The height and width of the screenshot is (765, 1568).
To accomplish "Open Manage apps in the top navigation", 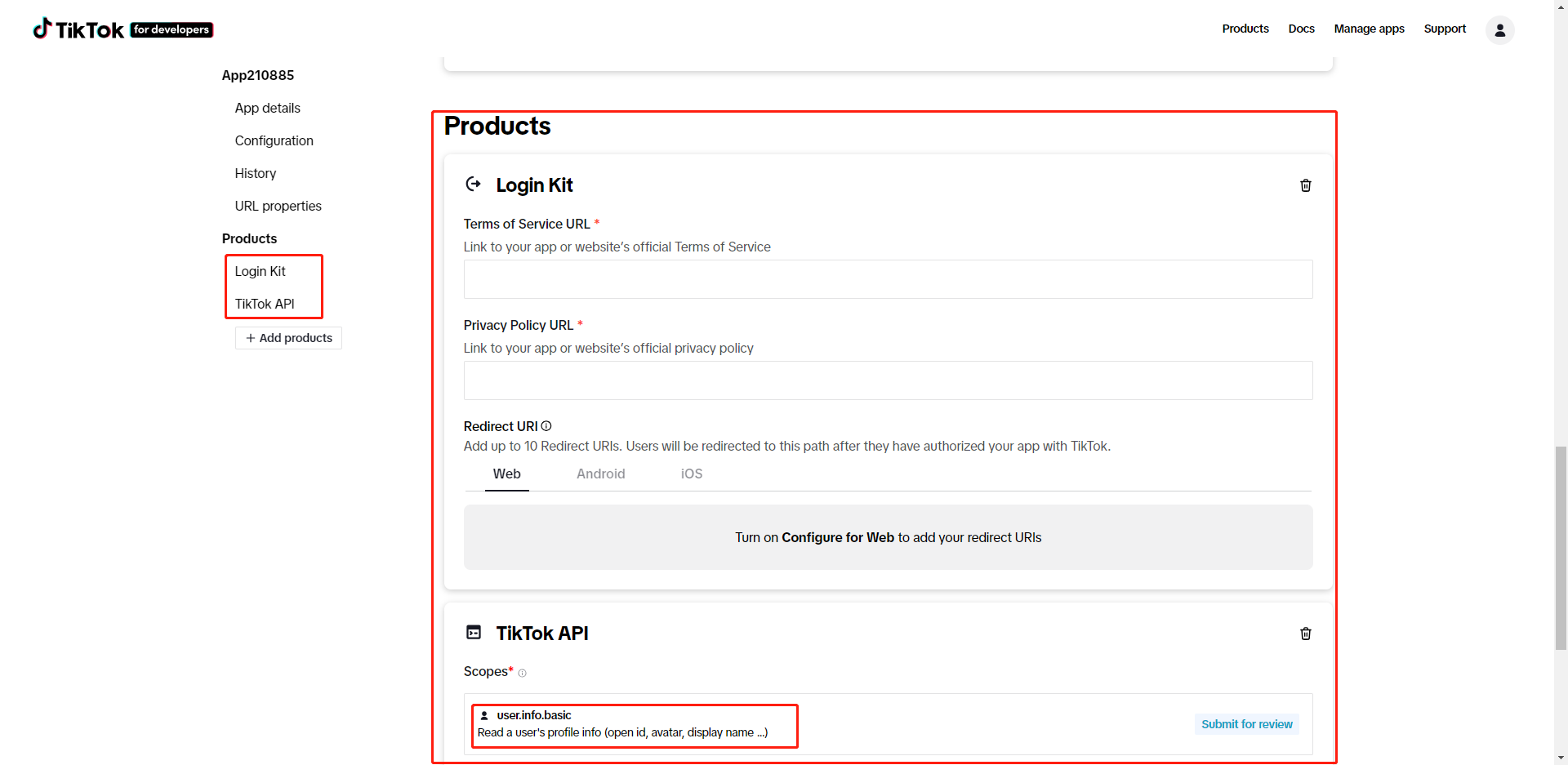I will (1369, 29).
